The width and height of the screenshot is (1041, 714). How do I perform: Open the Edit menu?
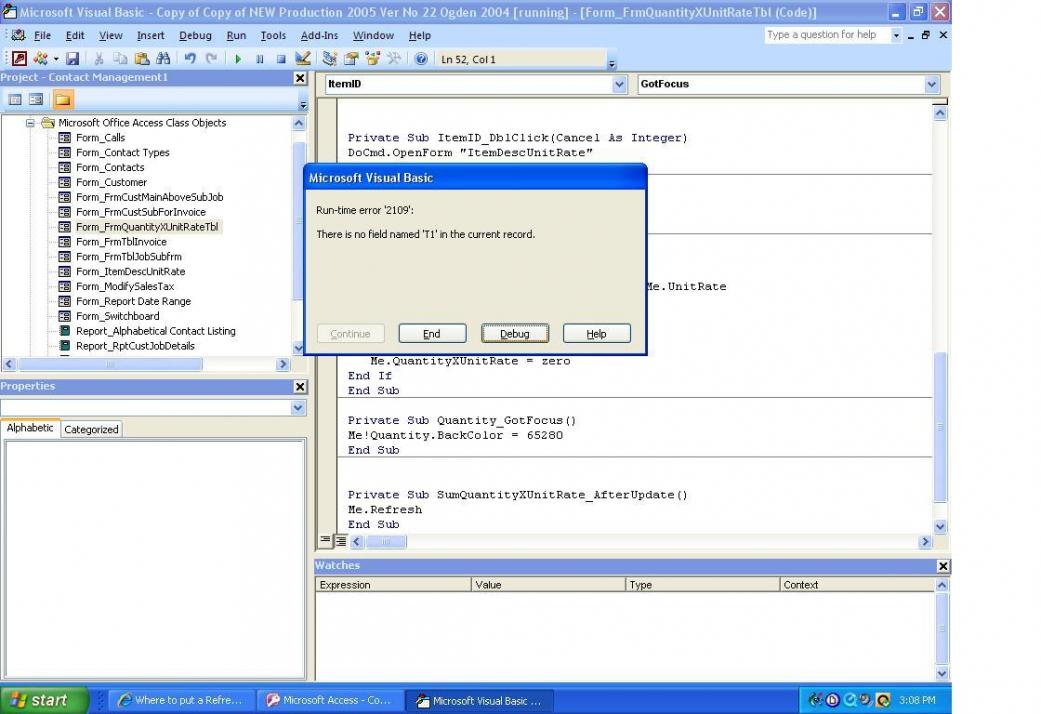pyautogui.click(x=75, y=35)
